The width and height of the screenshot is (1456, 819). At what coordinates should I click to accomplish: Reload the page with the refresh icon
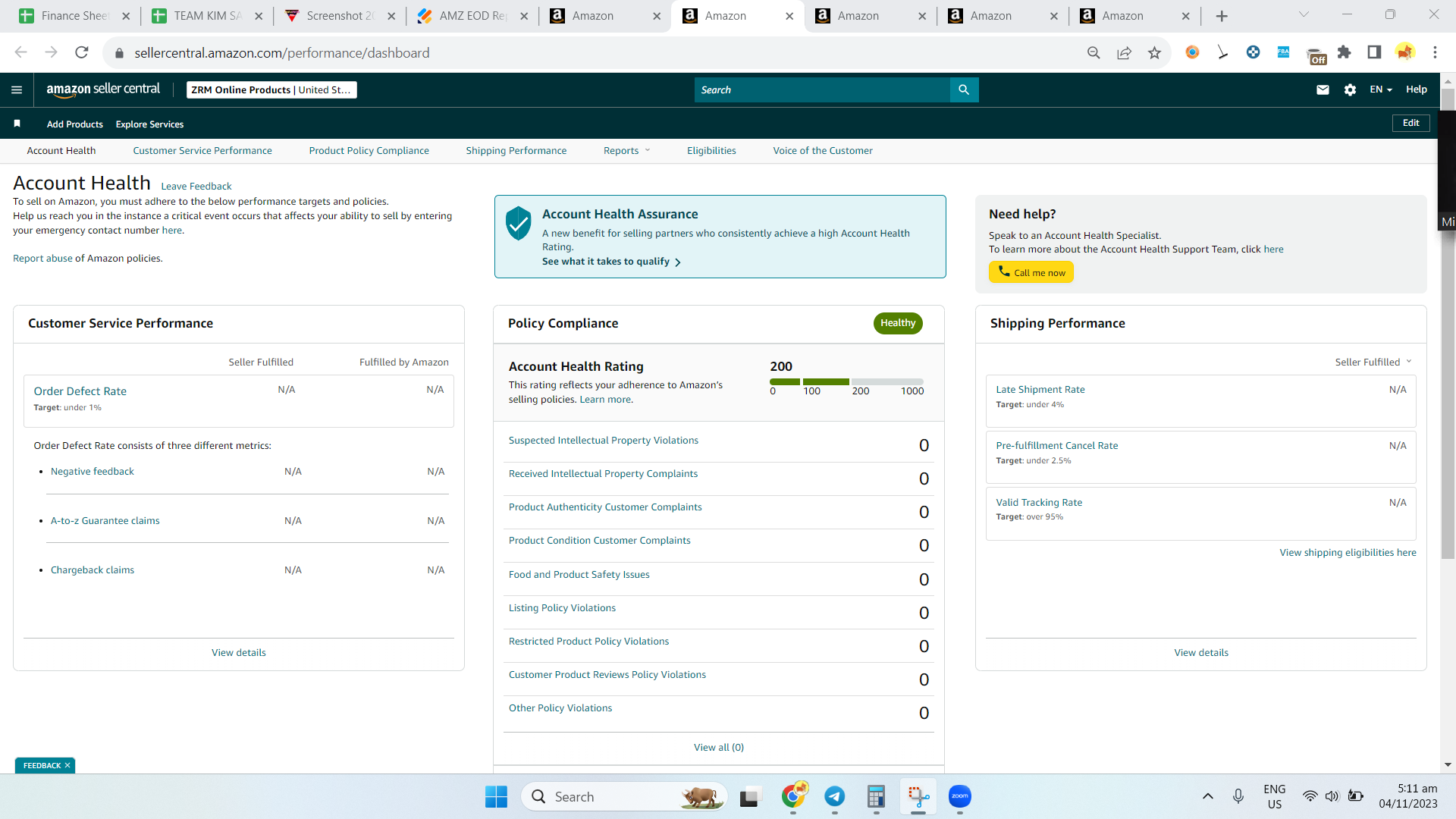coord(82,52)
